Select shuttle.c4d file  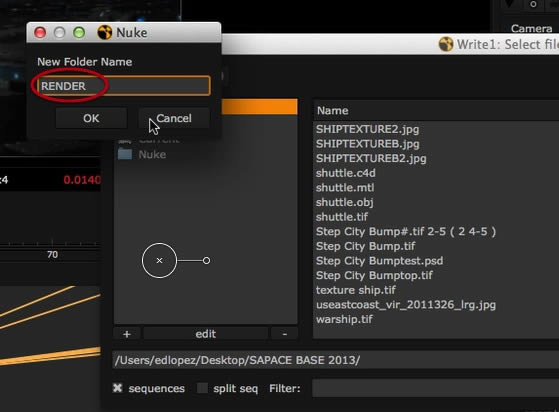point(345,173)
